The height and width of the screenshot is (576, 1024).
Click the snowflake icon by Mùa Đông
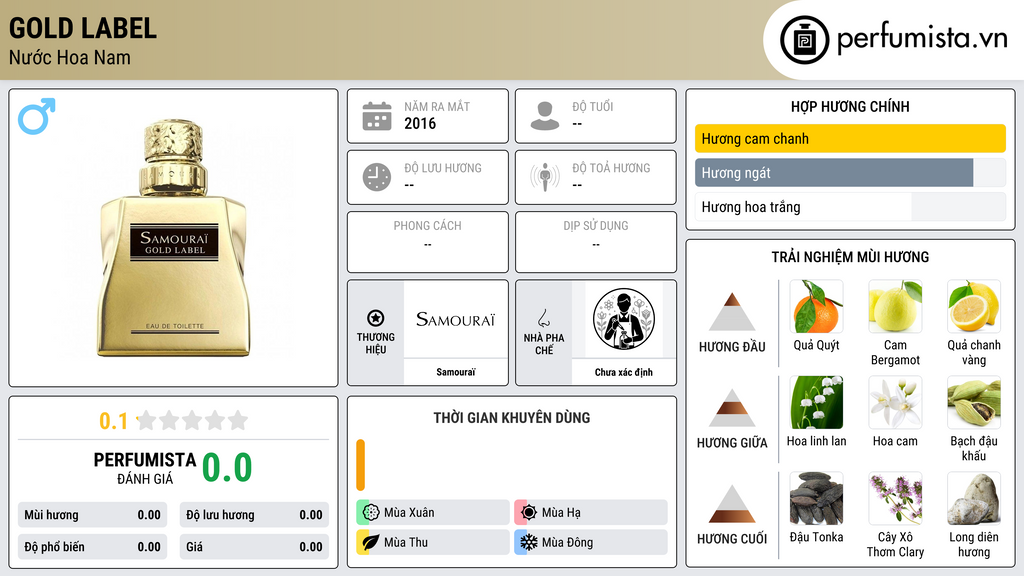tap(529, 542)
